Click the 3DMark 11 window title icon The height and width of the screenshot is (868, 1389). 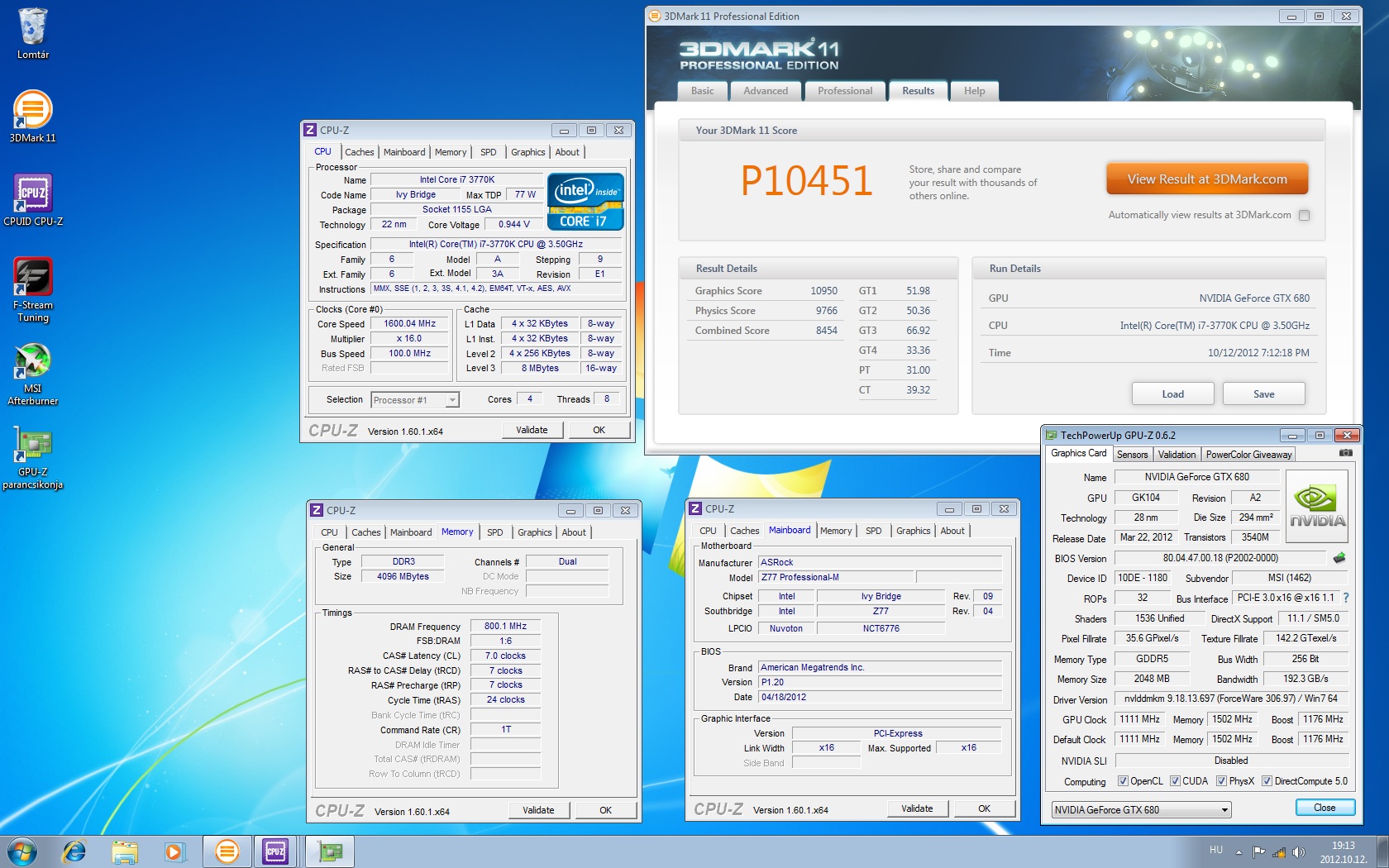pyautogui.click(x=655, y=16)
